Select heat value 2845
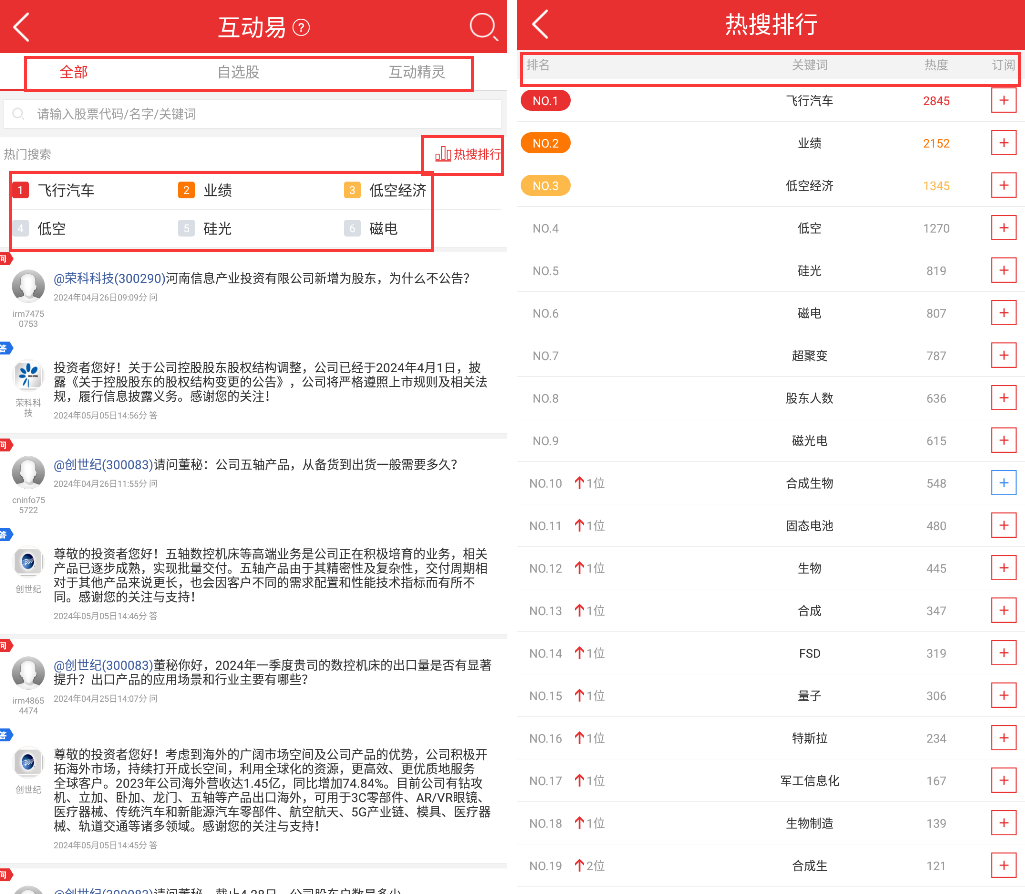Image resolution: width=1025 pixels, height=894 pixels. click(x=936, y=101)
